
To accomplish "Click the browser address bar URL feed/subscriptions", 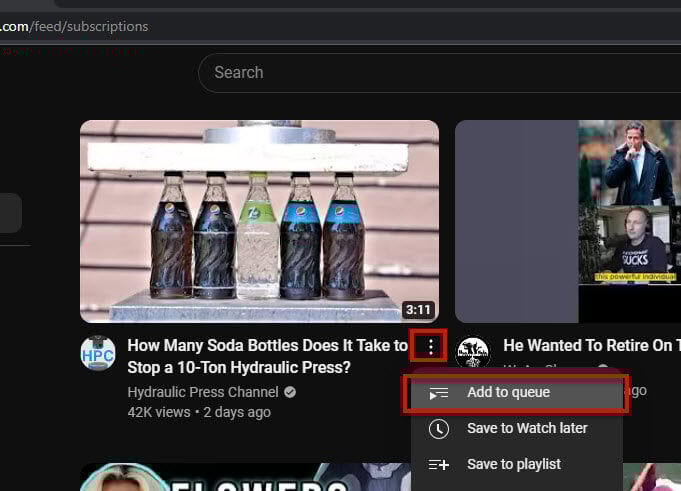I will point(74,27).
